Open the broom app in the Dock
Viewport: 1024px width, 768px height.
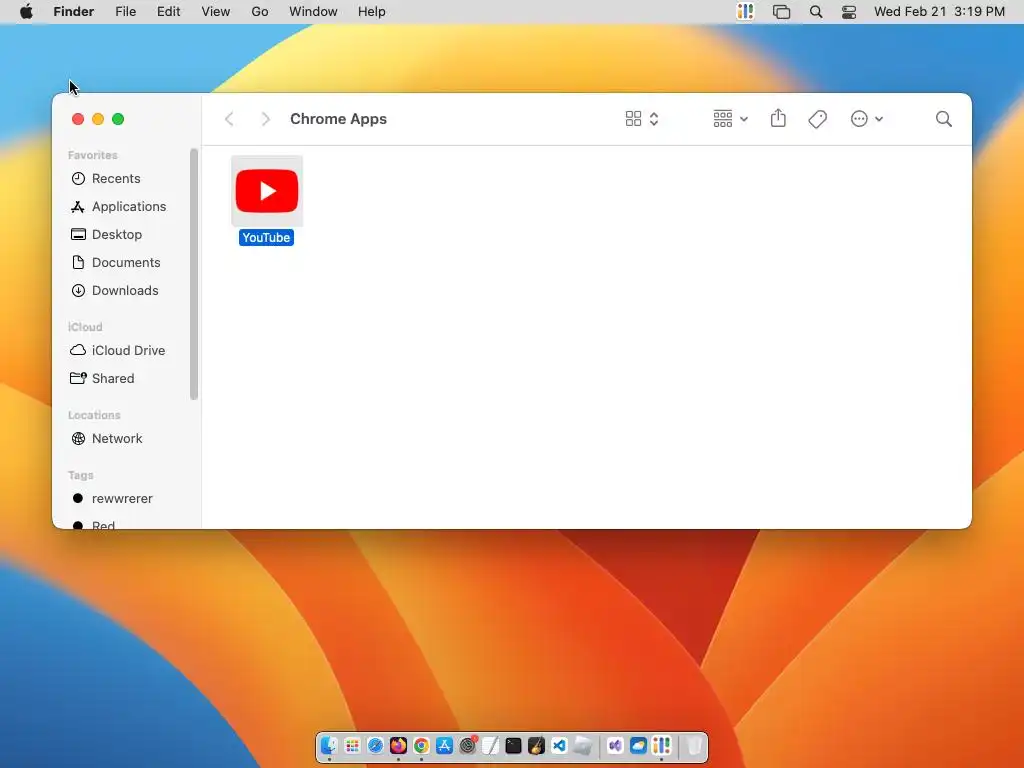(x=536, y=745)
